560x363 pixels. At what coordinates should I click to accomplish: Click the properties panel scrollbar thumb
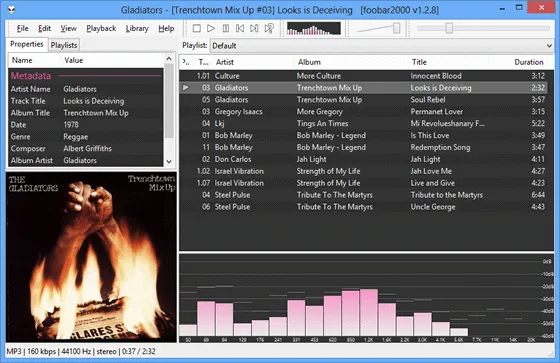coord(169,101)
